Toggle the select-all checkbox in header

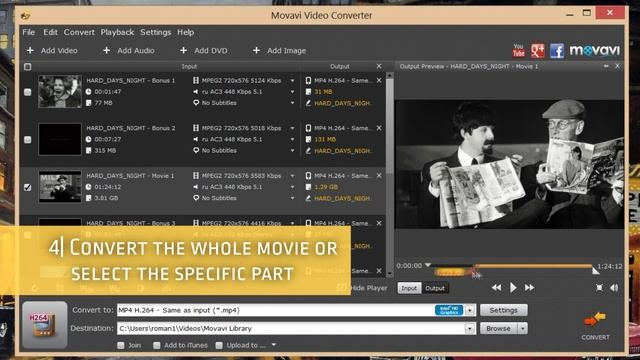coord(27,67)
